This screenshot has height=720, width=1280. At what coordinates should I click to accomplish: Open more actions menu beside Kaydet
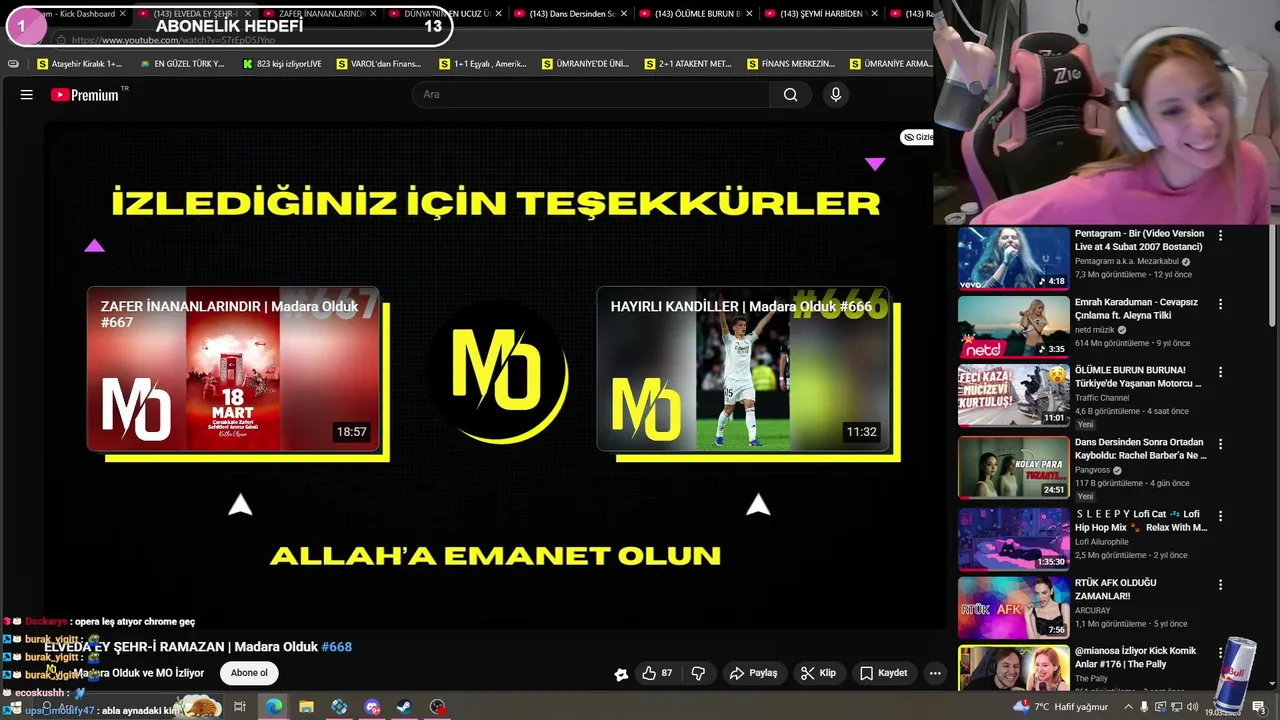tap(935, 673)
